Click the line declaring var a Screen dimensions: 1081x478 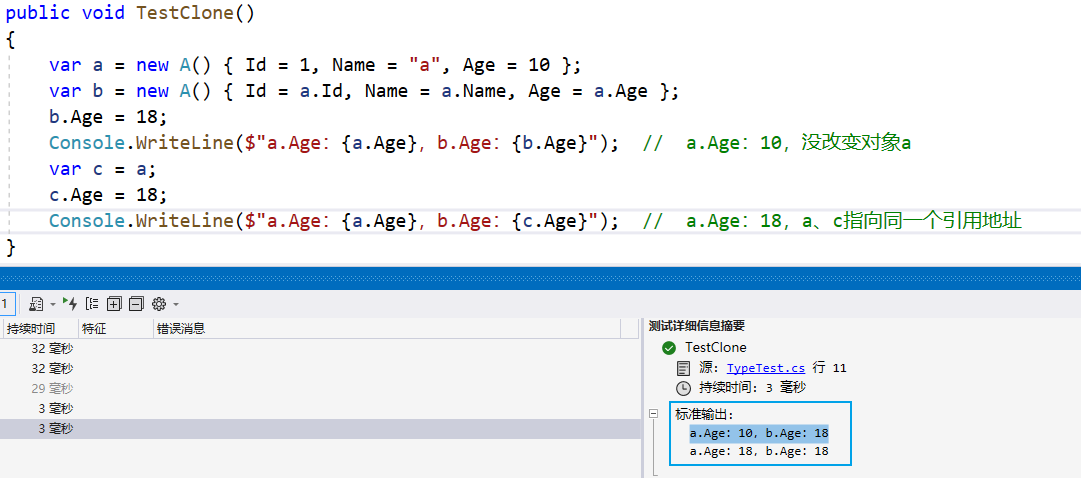click(x=315, y=65)
